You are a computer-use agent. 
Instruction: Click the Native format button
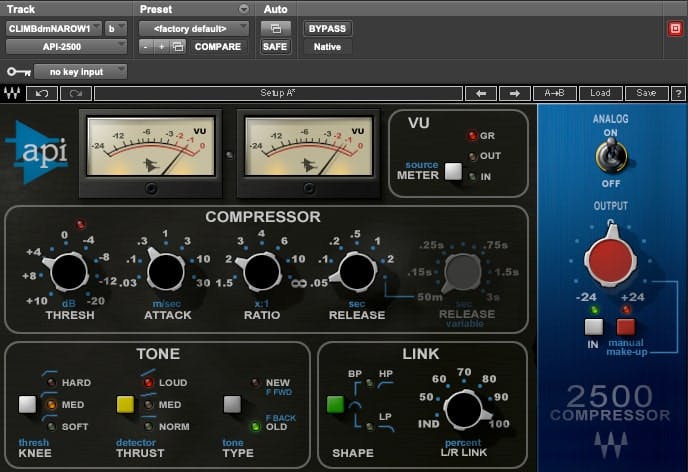point(327,47)
